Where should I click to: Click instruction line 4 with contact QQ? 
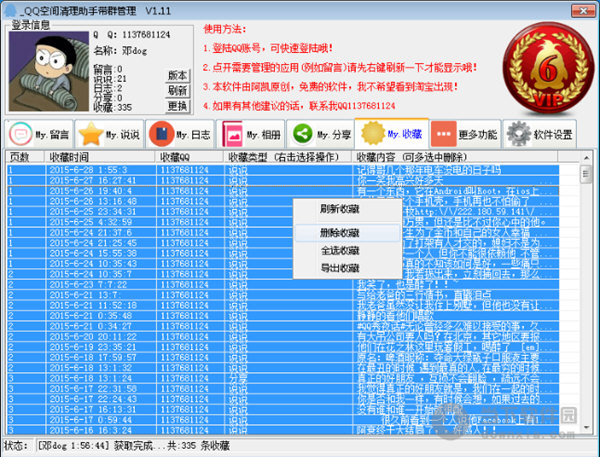pyautogui.click(x=299, y=106)
